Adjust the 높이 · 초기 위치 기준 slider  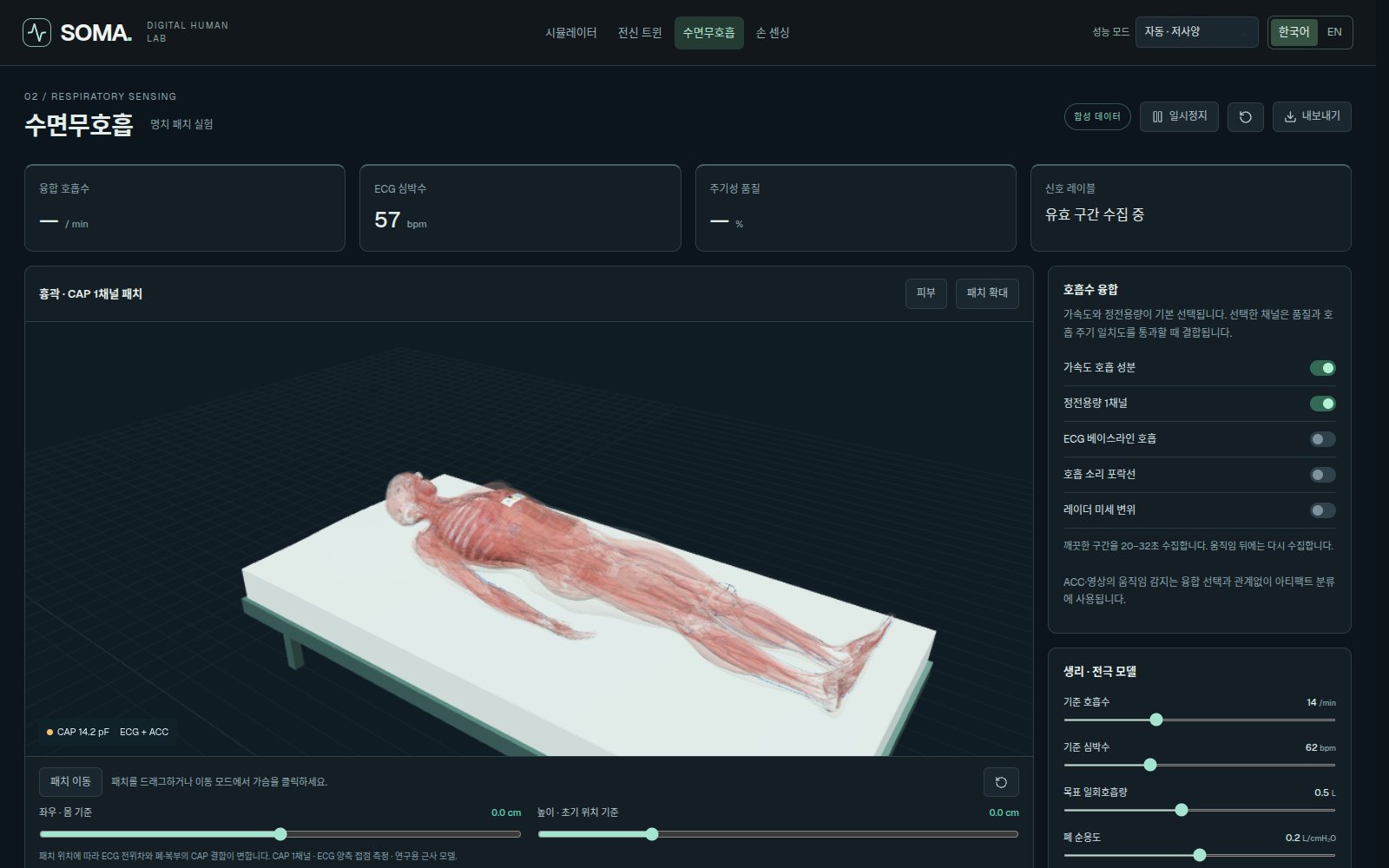[778, 834]
